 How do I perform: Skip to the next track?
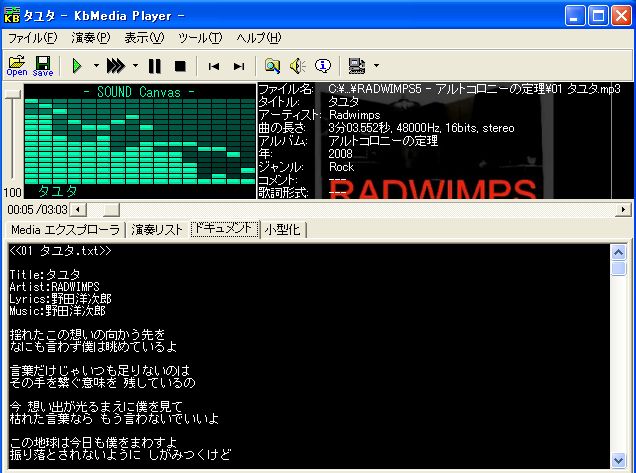point(239,66)
